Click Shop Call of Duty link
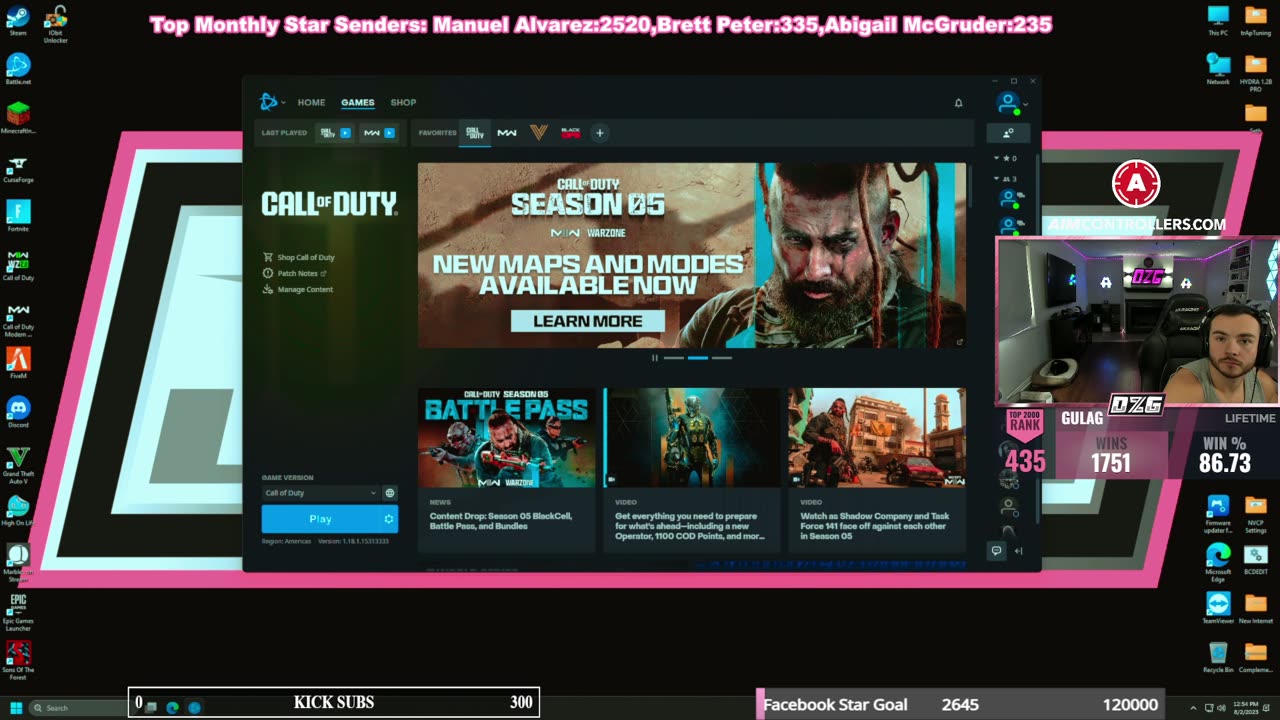Image resolution: width=1280 pixels, height=720 pixels. coord(298,257)
